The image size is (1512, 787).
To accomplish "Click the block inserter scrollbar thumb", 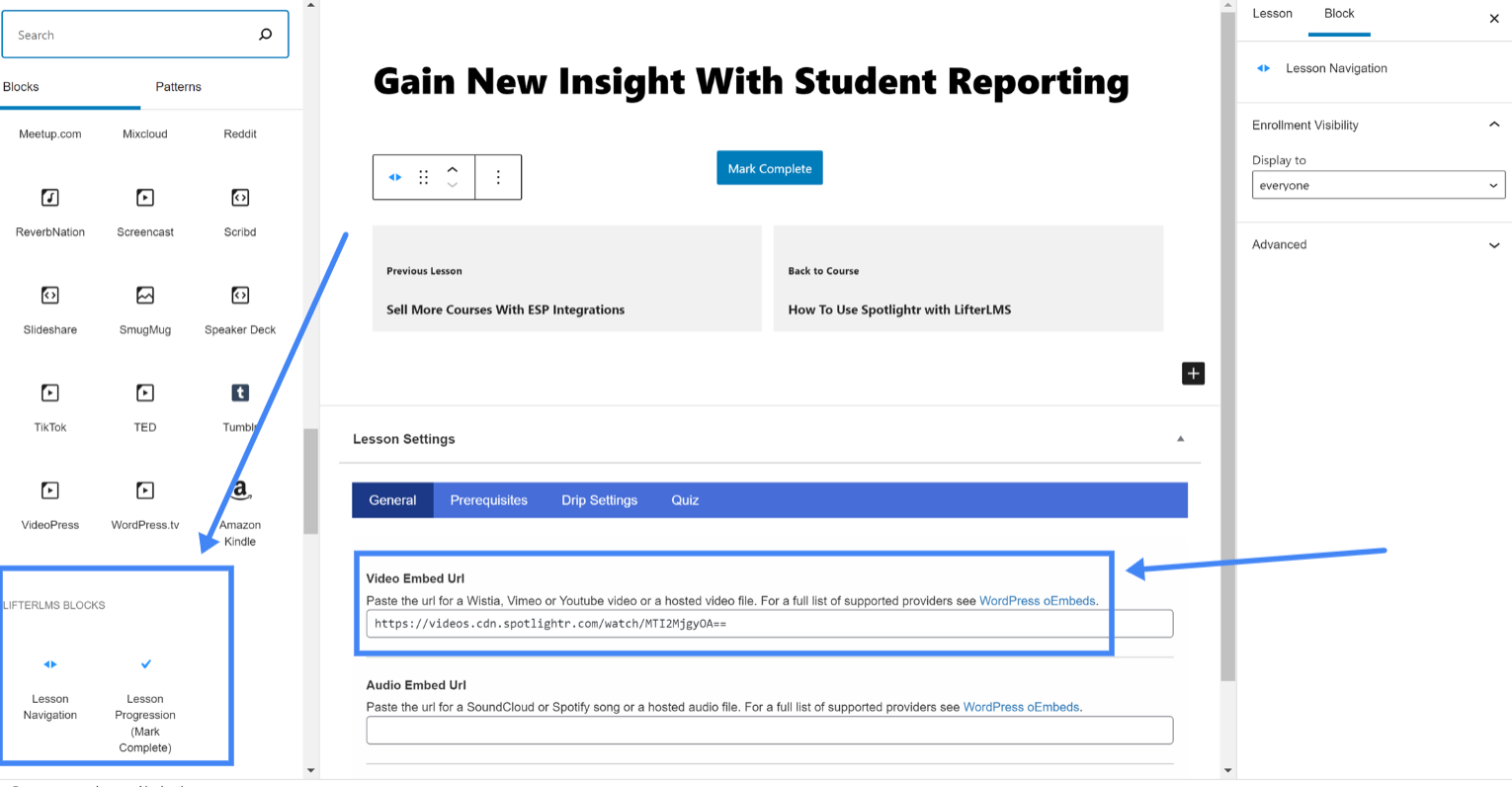I will (x=310, y=481).
